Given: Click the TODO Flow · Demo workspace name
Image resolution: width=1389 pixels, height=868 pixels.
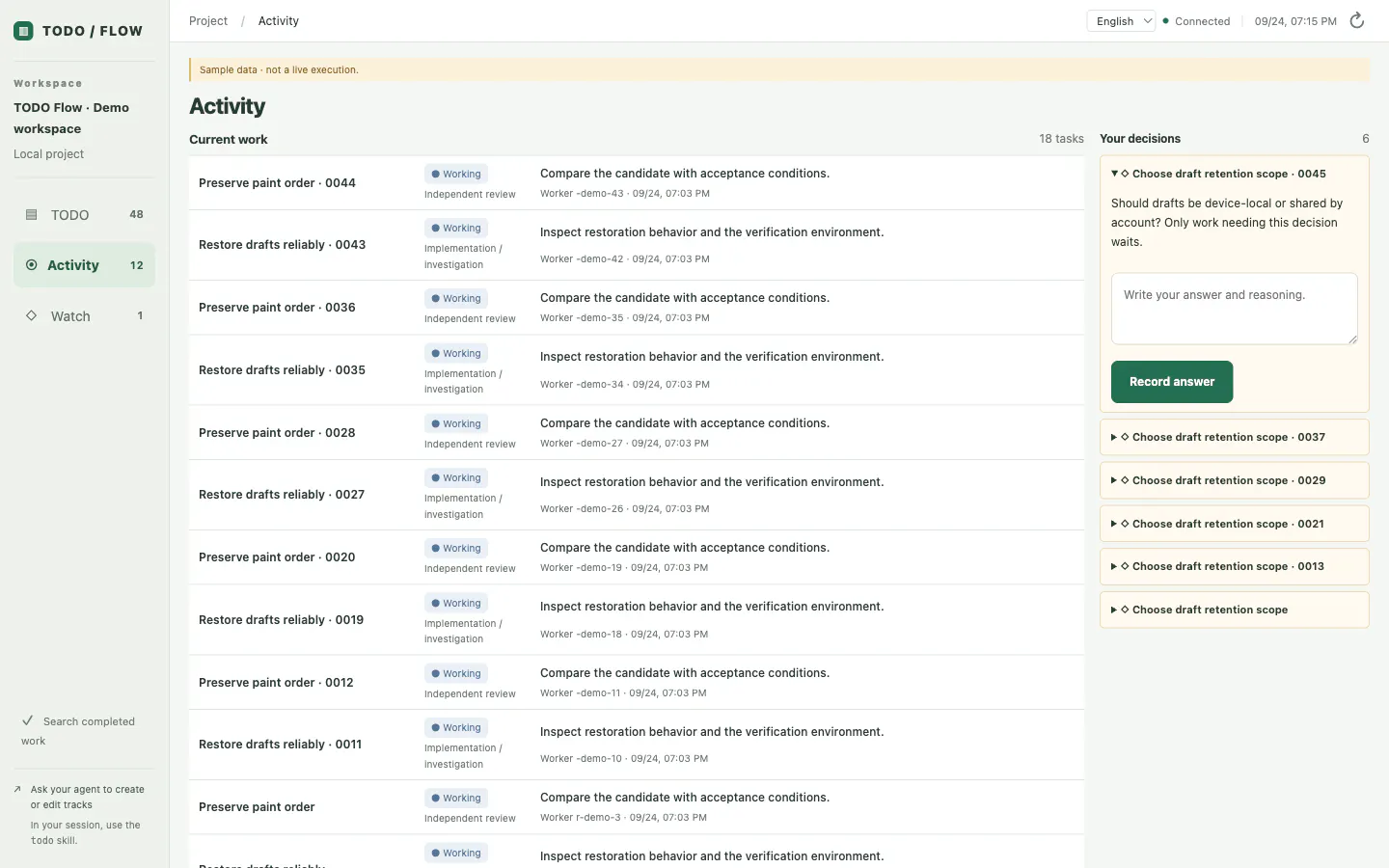Looking at the screenshot, I should click(71, 118).
